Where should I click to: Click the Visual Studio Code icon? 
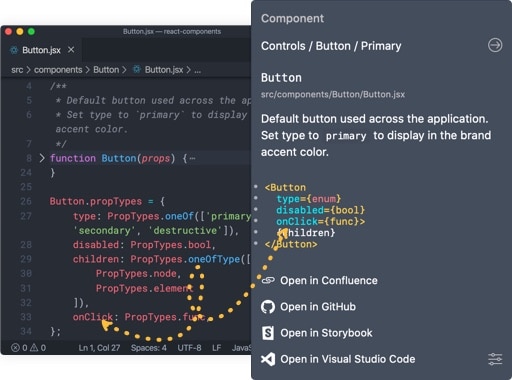click(x=268, y=359)
